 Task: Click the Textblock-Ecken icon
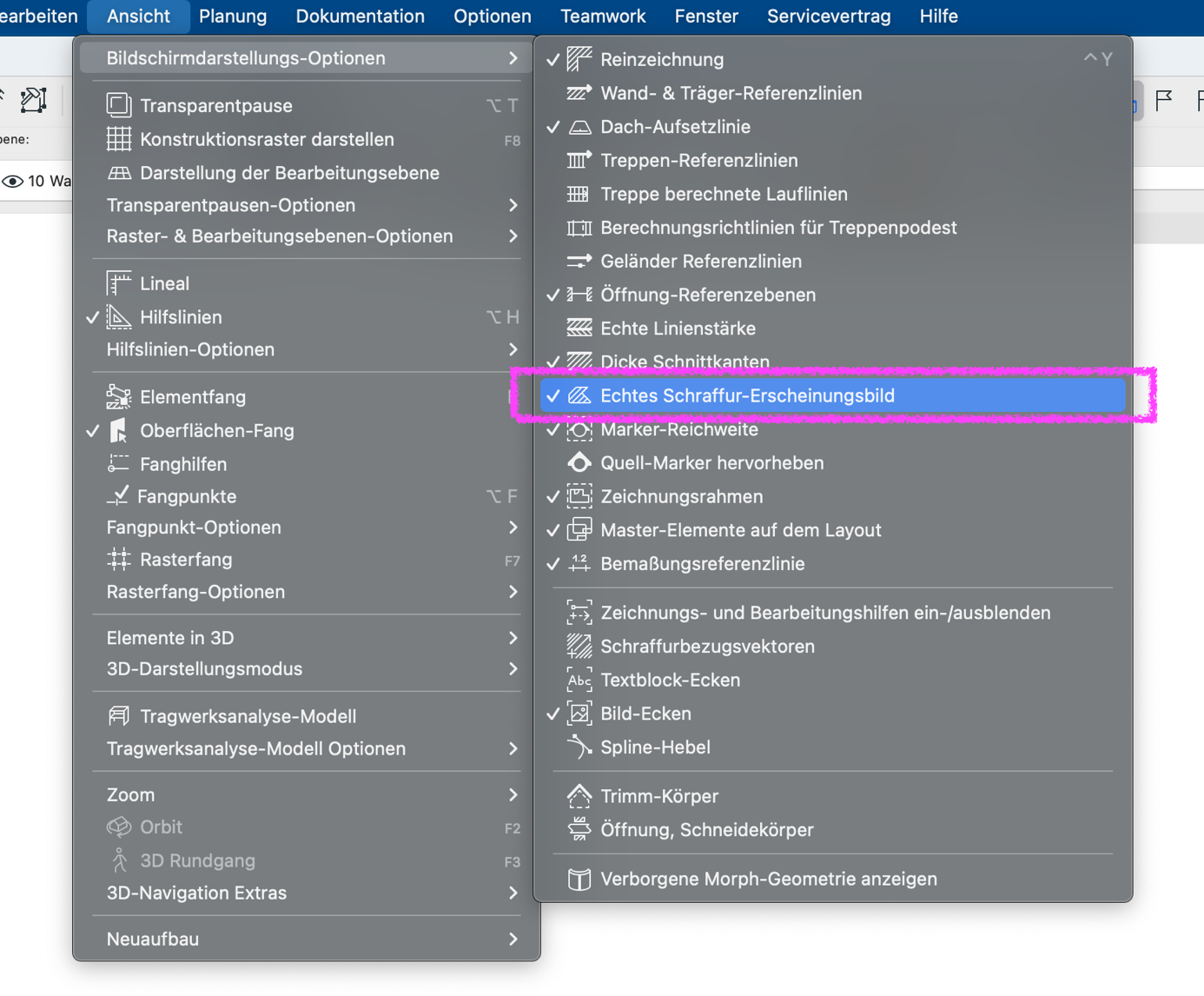[579, 681]
